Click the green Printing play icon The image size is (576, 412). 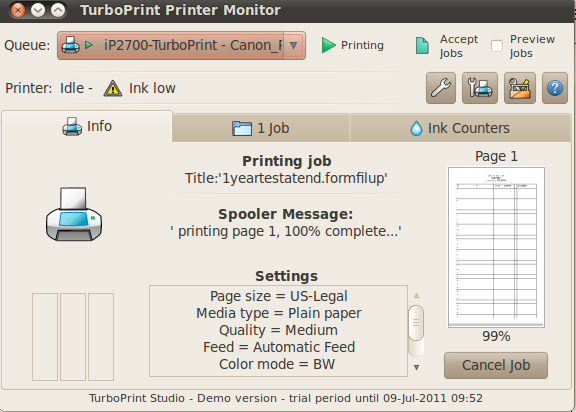point(328,45)
